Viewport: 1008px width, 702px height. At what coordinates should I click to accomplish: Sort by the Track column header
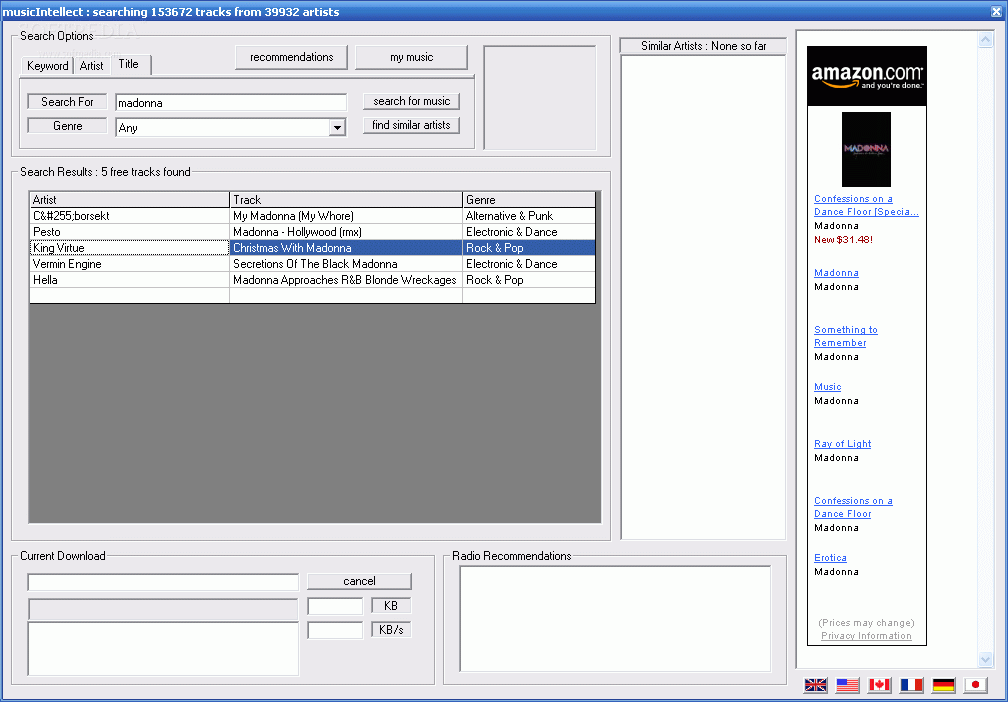click(346, 200)
